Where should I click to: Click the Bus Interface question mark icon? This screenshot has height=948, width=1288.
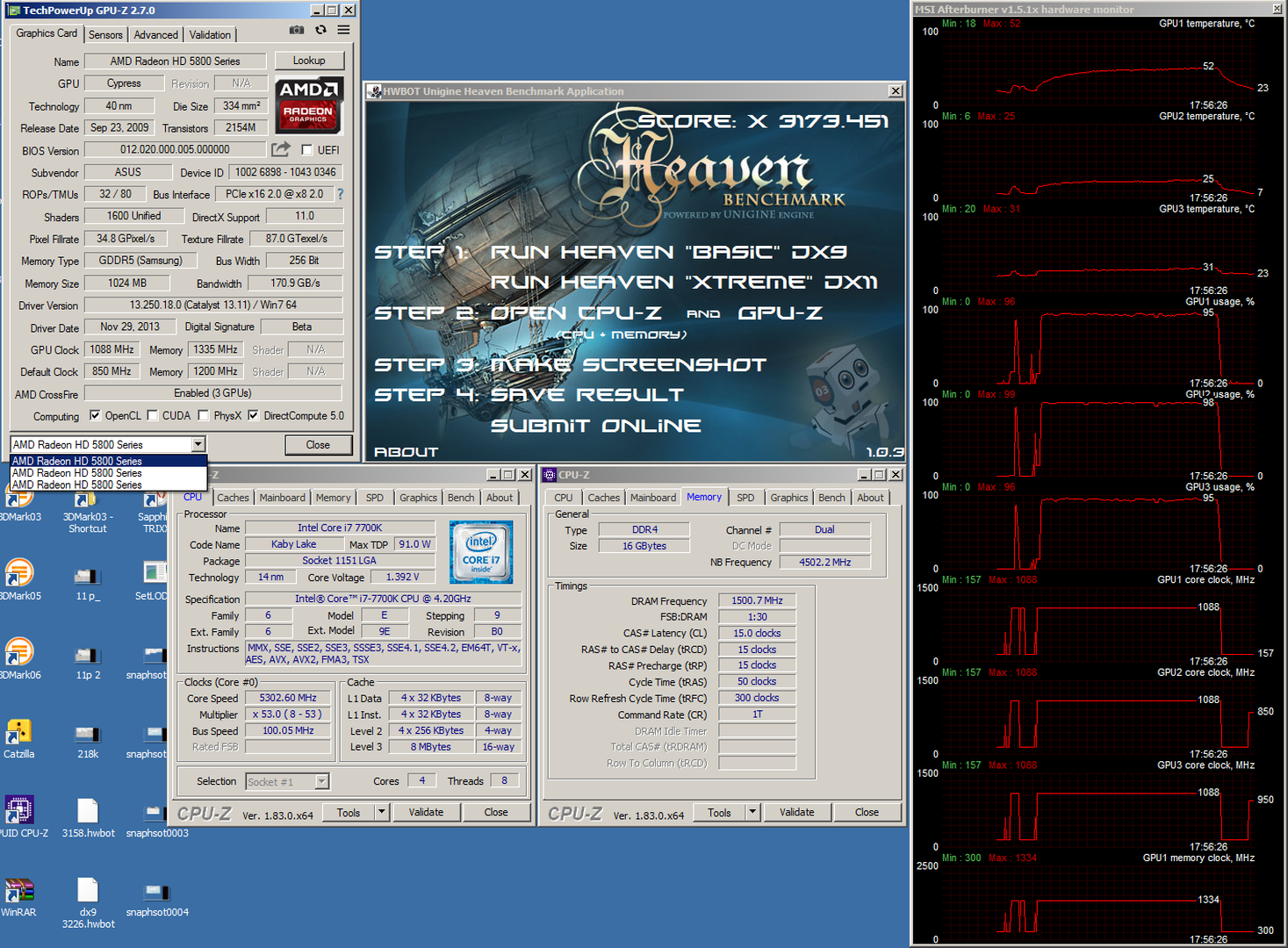(340, 194)
